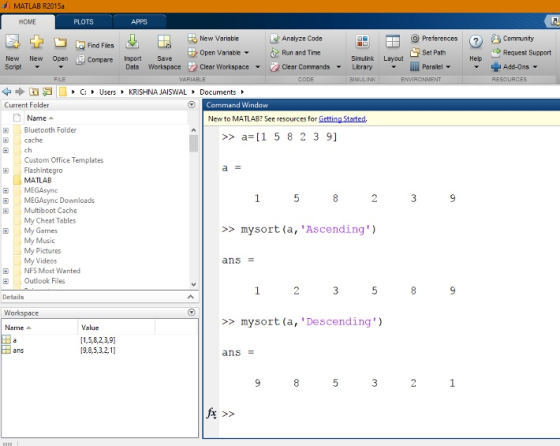
Task: Switch to the HOME tab
Action: tap(28, 22)
